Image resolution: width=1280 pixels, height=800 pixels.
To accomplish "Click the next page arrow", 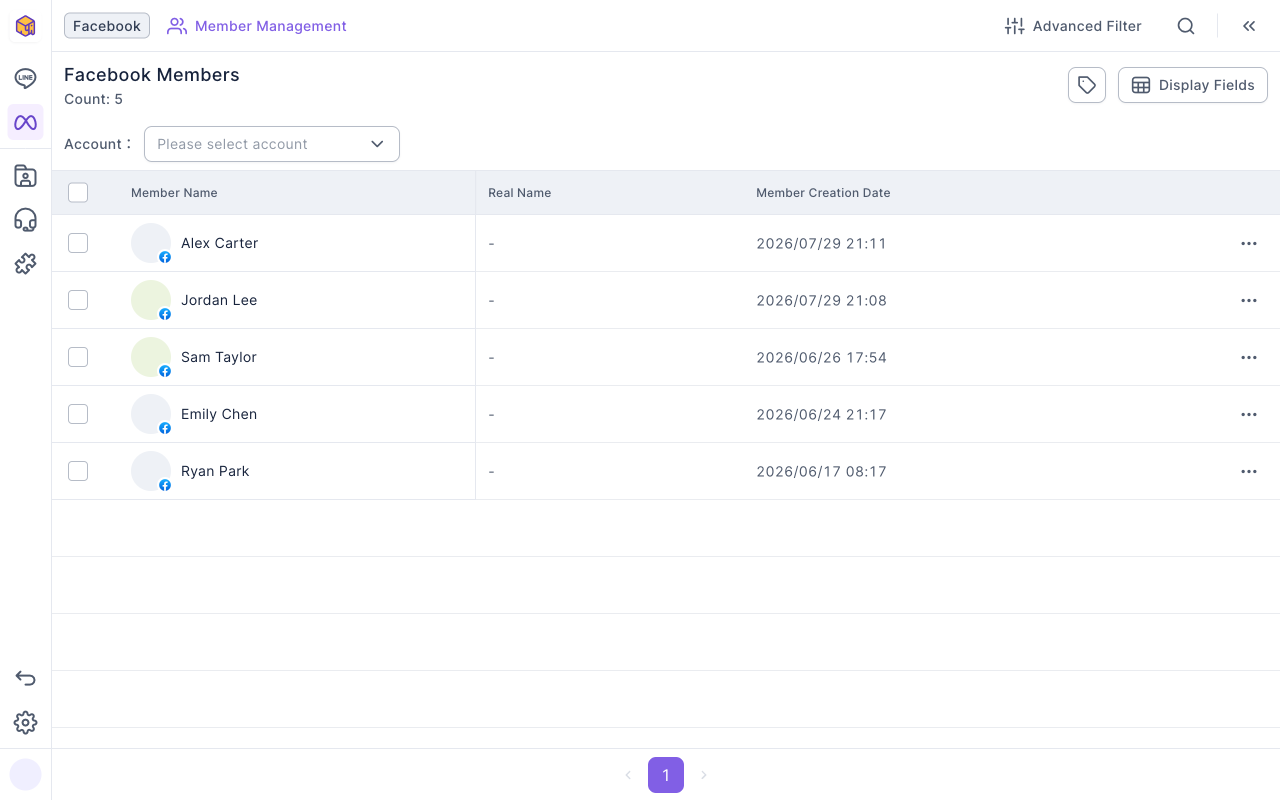I will pyautogui.click(x=704, y=775).
